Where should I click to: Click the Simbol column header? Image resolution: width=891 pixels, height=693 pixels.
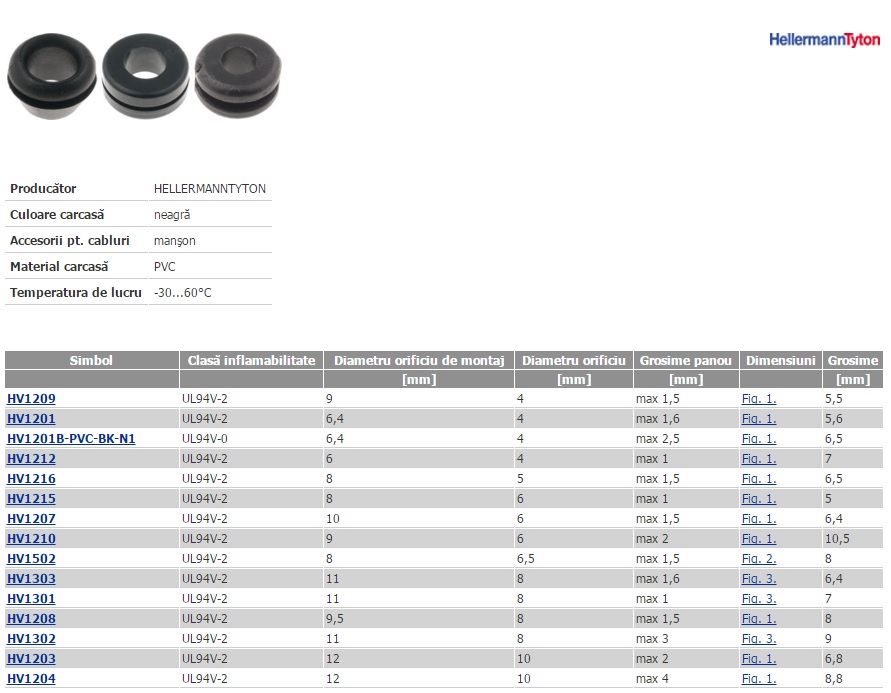pos(91,360)
